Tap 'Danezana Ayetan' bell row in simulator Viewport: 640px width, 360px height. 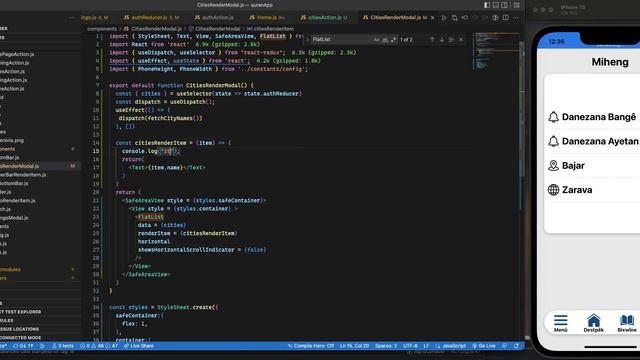593,141
